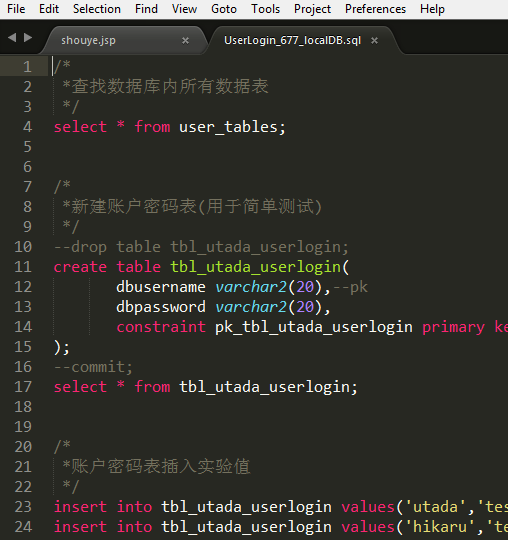508x540 pixels.
Task: Click 'dbpassword' on line 13
Action: pyautogui.click(x=161, y=307)
